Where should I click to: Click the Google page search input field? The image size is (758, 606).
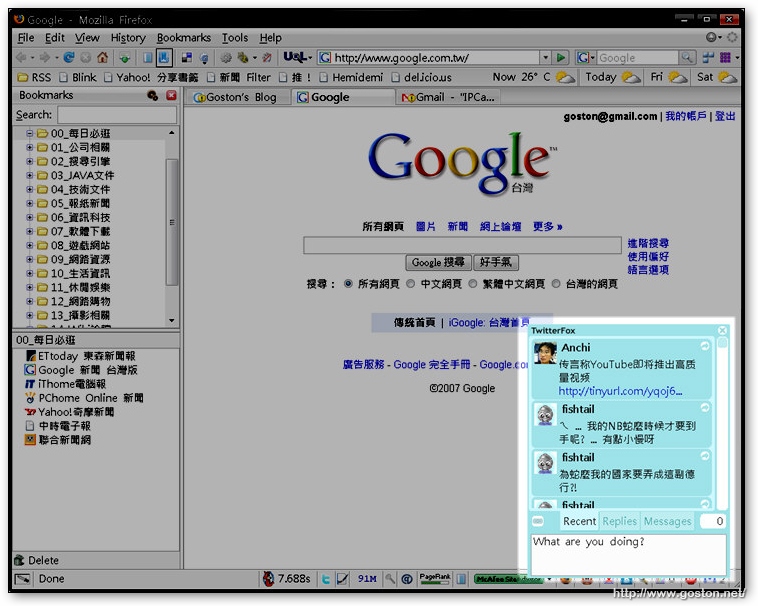[462, 245]
